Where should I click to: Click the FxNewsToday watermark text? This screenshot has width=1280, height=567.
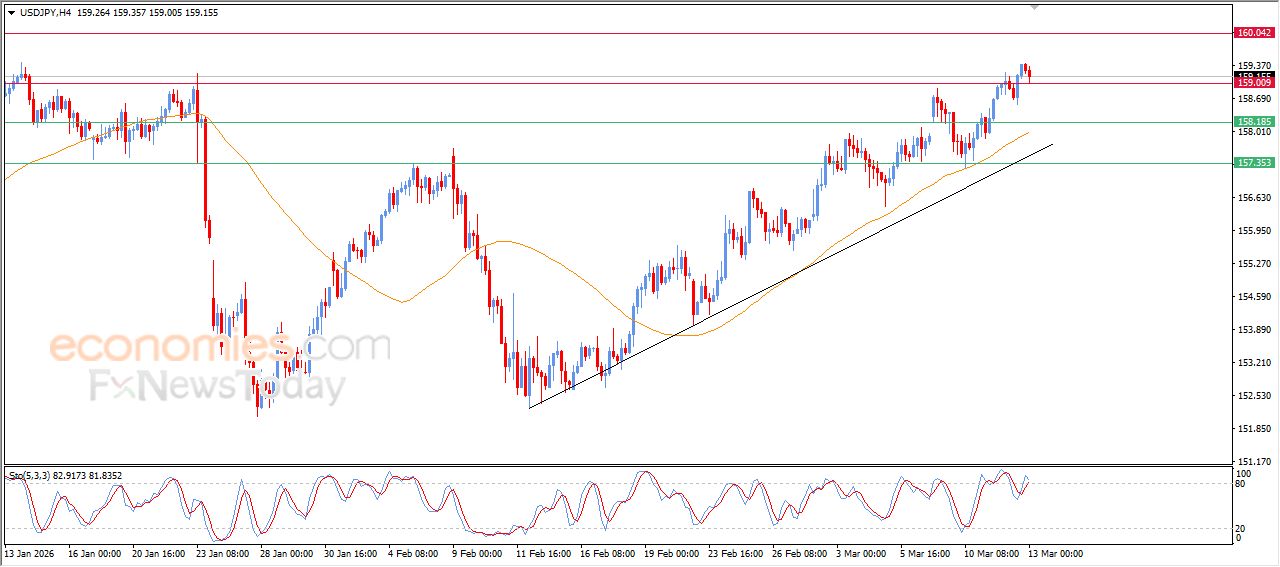[x=218, y=385]
